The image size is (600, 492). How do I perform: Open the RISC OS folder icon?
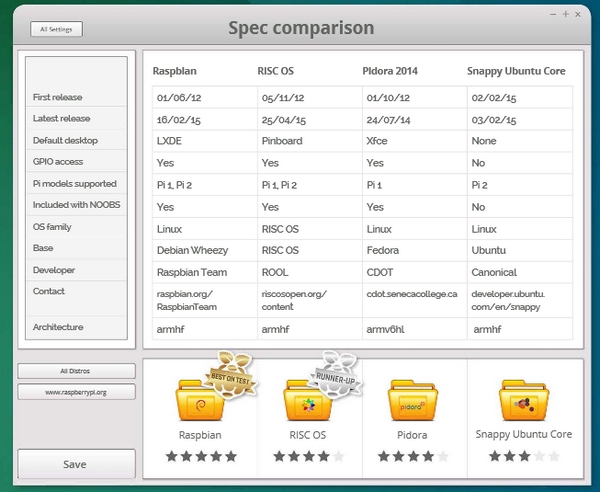(308, 401)
